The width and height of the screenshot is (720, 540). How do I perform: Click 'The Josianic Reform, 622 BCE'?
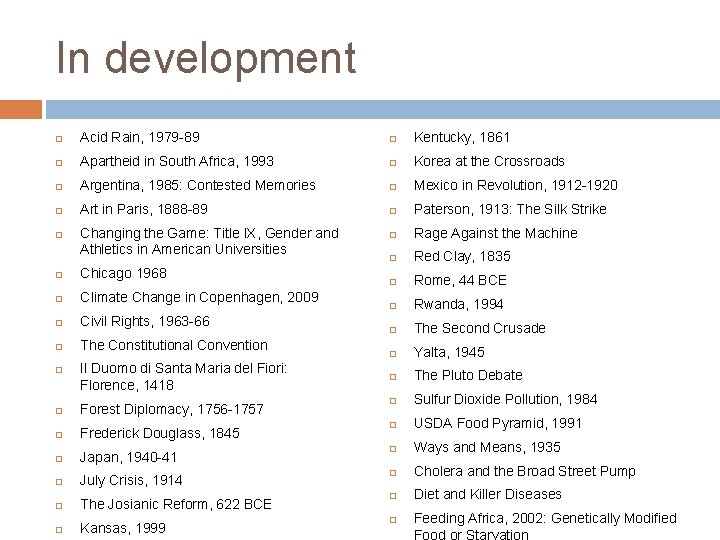pos(176,504)
